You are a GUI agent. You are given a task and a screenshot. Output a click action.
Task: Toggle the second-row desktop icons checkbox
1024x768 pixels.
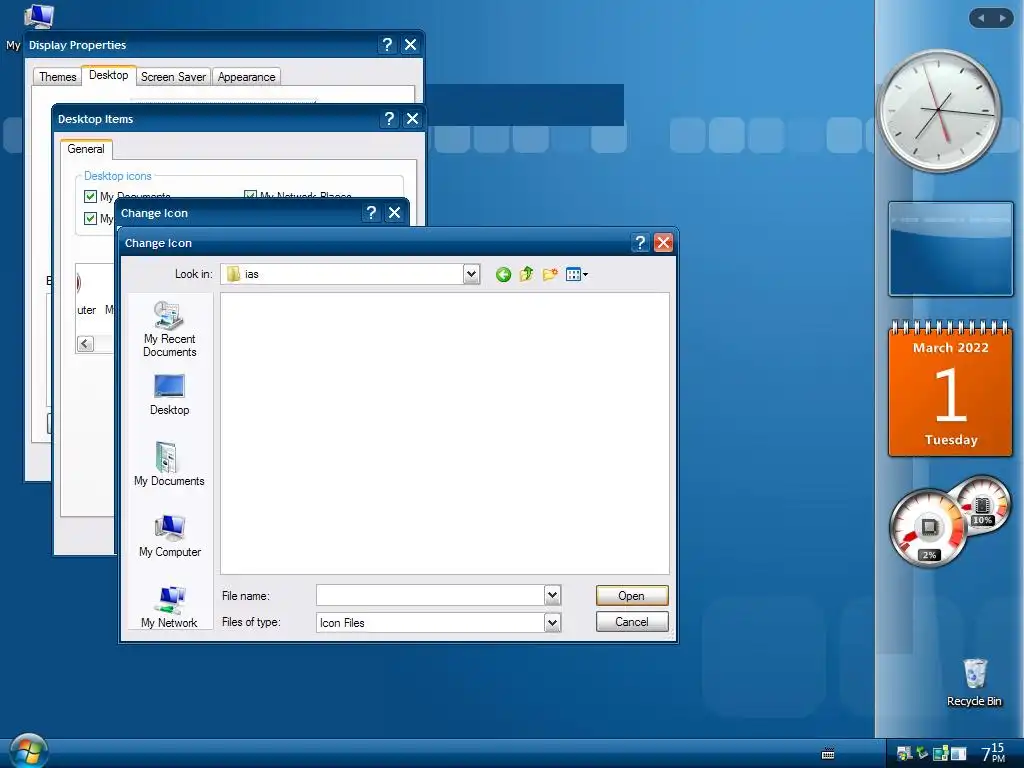(x=91, y=218)
